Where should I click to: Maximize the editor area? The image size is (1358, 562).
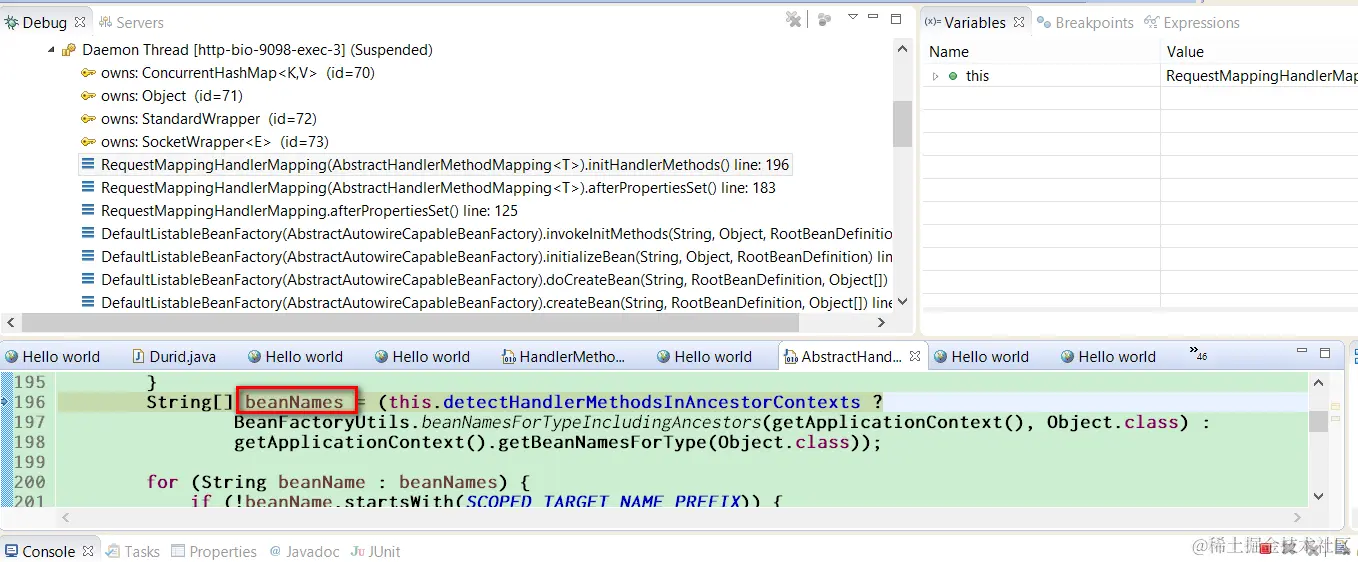(1325, 353)
